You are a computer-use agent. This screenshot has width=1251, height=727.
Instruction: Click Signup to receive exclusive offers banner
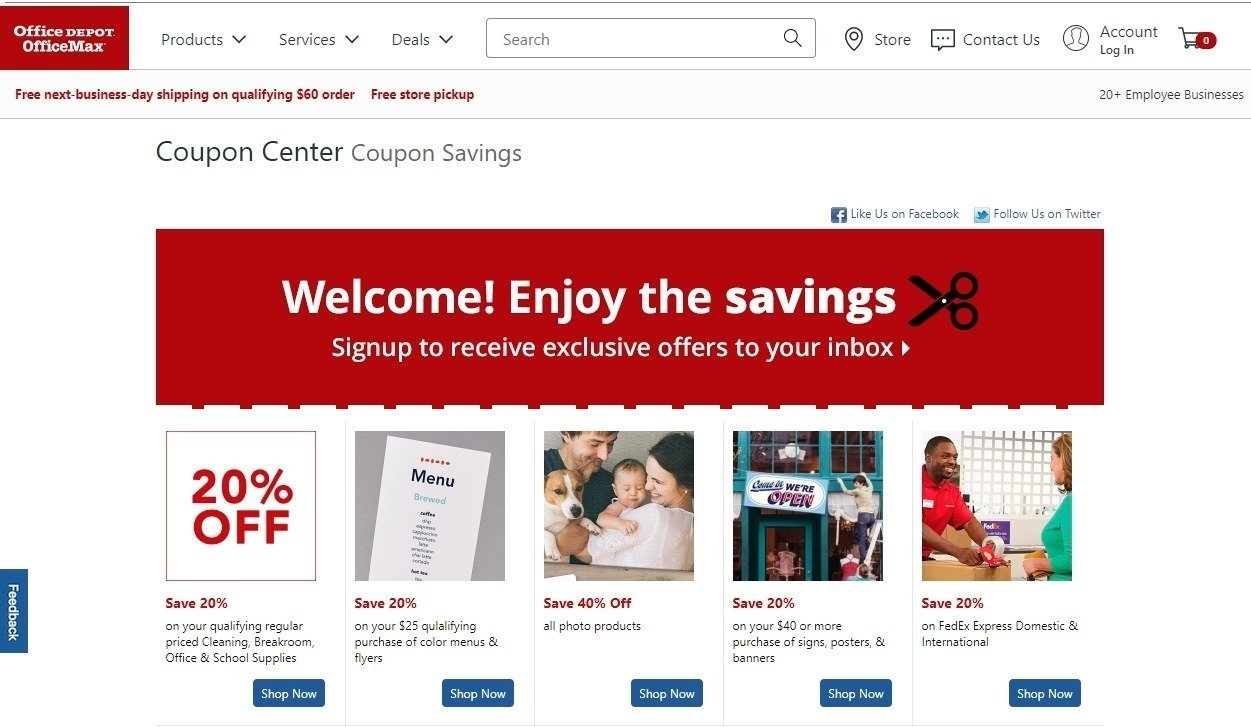coord(621,348)
